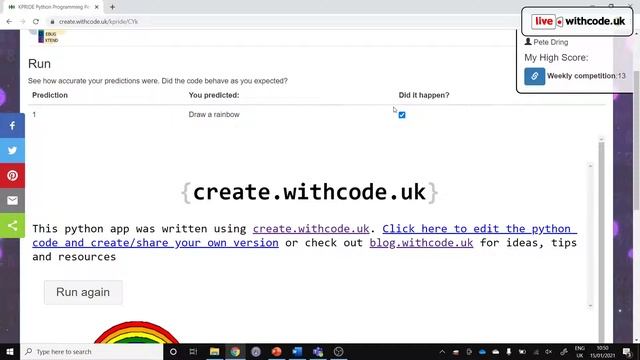Switch to Chrome on the taskbar

(x=235, y=351)
